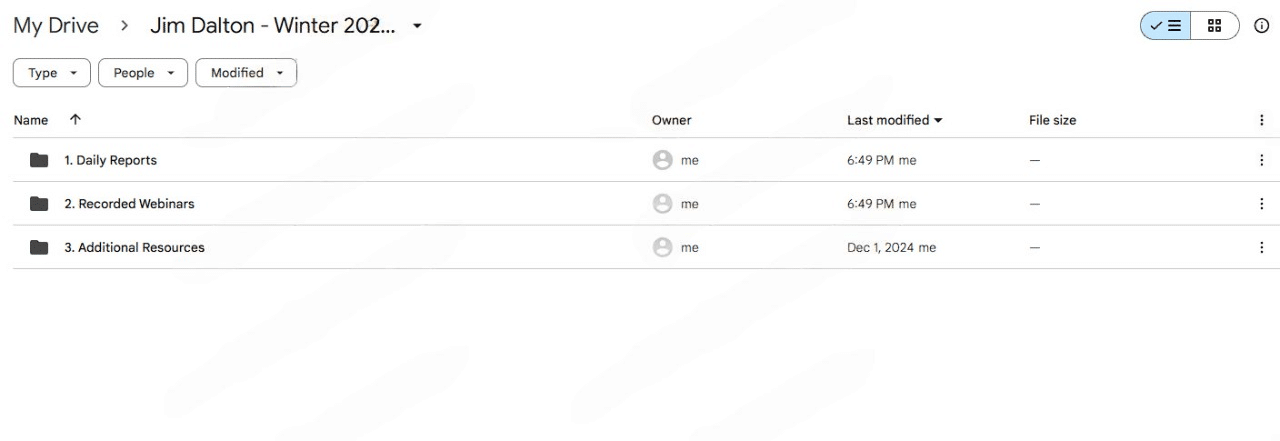The height and width of the screenshot is (441, 1280).
Task: Open more options for Daily Reports row
Action: [1261, 160]
